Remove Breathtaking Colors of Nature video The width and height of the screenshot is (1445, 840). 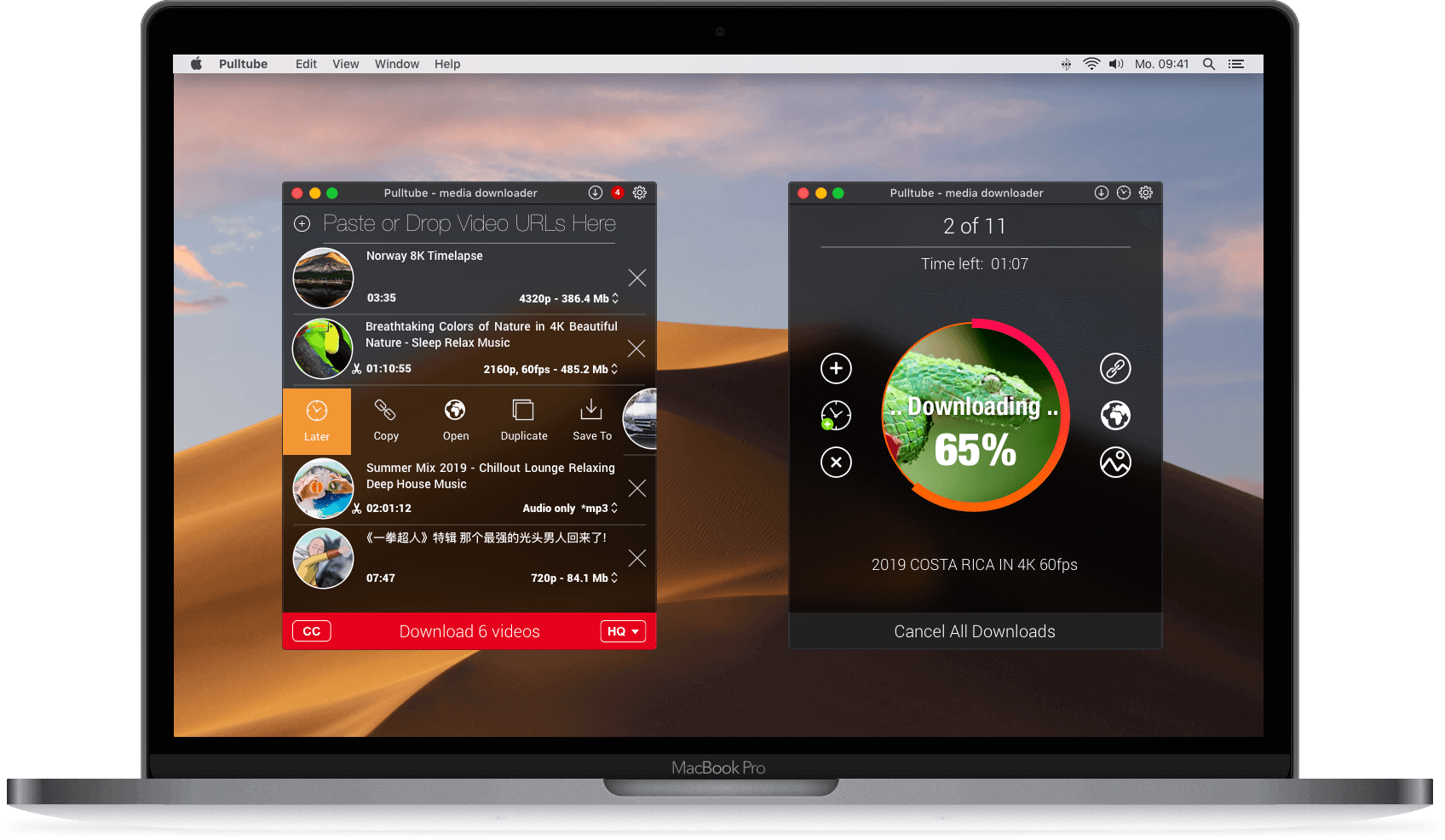click(x=636, y=348)
